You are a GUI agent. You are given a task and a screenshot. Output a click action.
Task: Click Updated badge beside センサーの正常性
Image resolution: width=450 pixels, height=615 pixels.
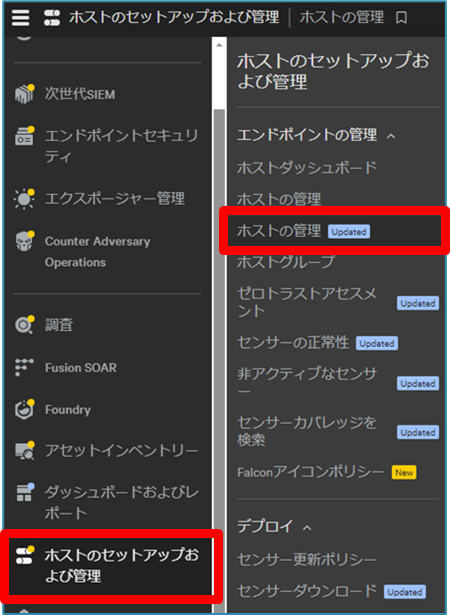click(377, 343)
